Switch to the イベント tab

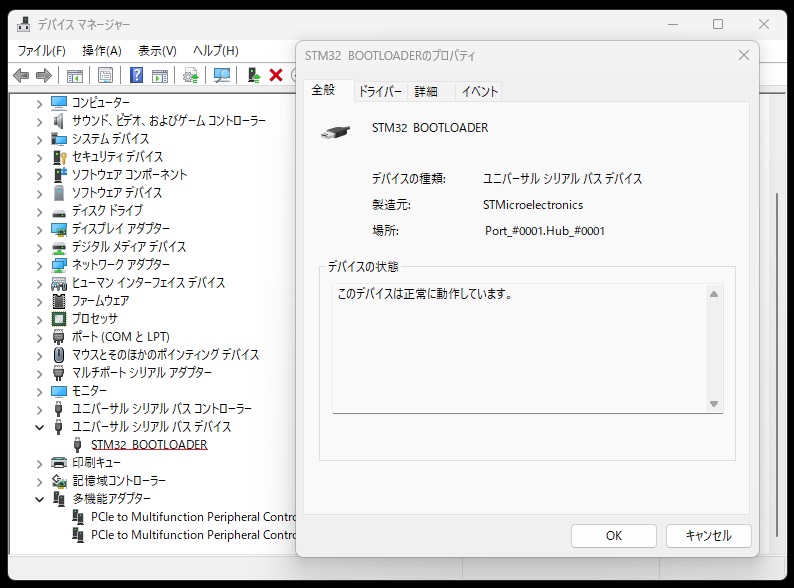(480, 92)
